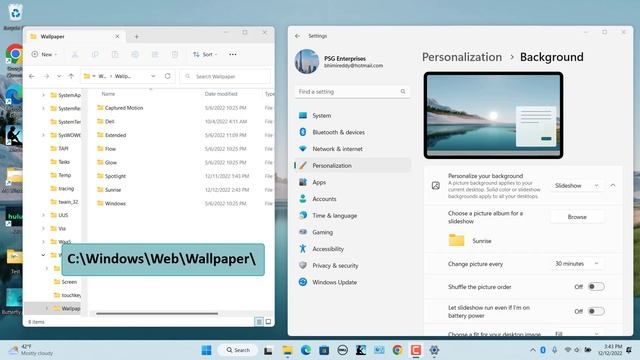Click the Paste icon in File Explorer toolbar

pos(115,54)
